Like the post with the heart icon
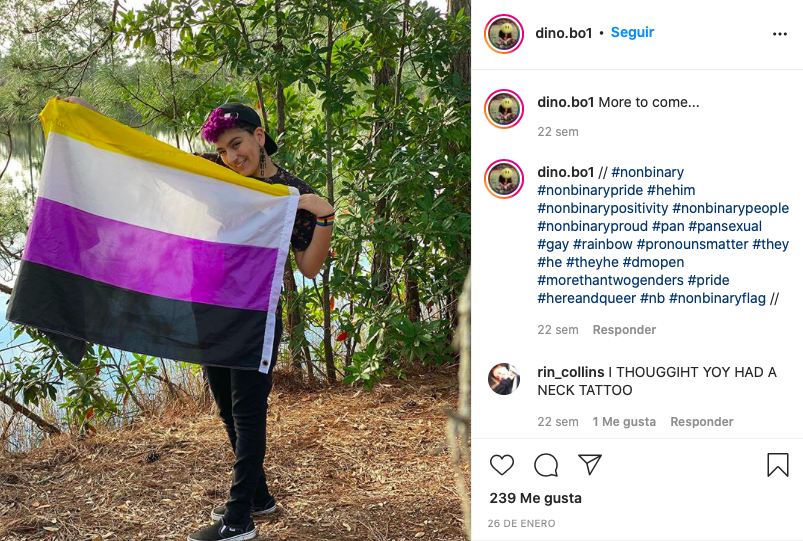The image size is (803, 541). [x=502, y=465]
